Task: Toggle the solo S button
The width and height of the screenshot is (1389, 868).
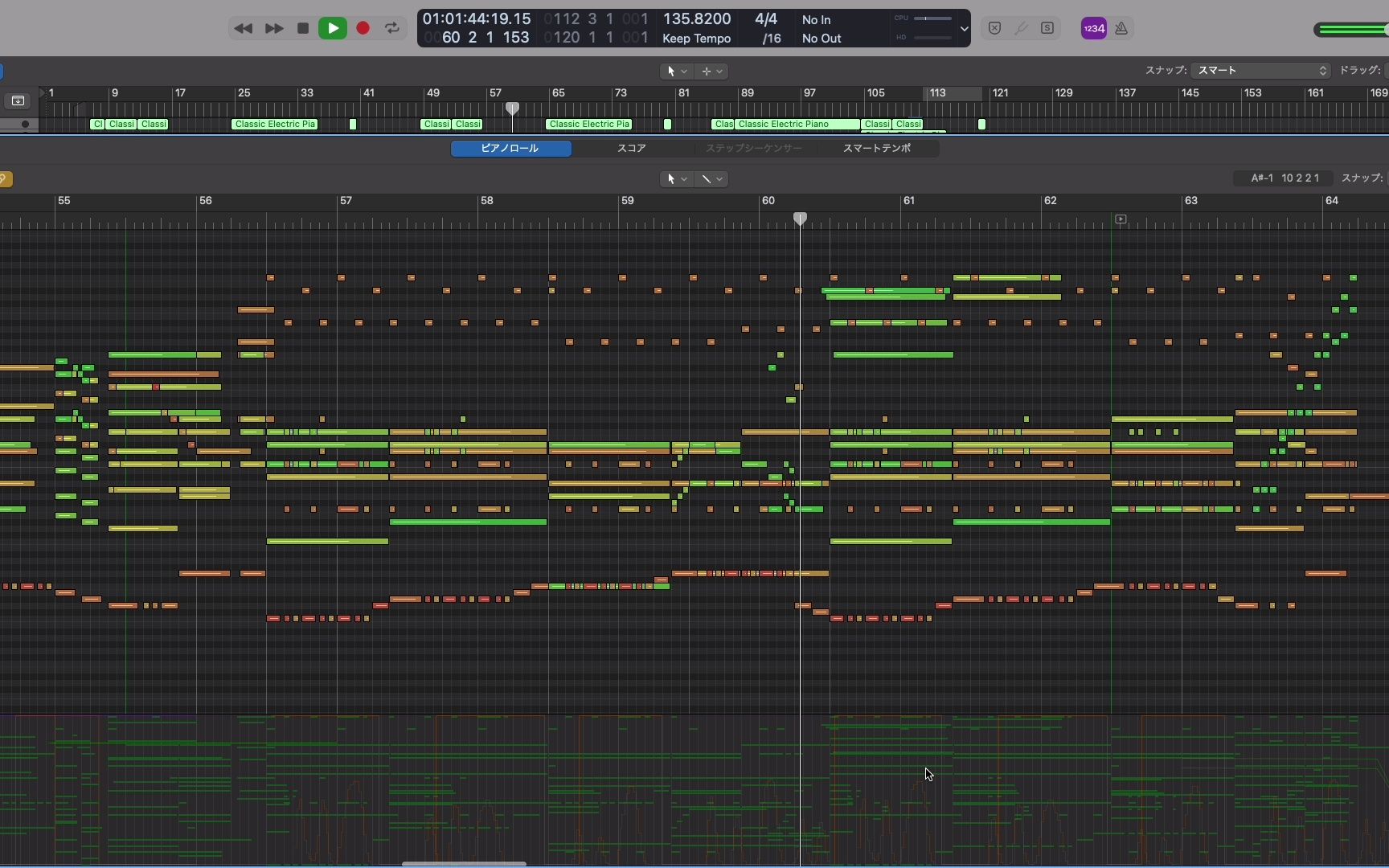Action: (x=1047, y=28)
